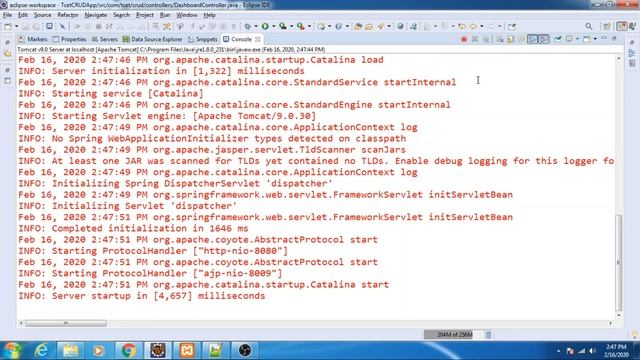The height and width of the screenshot is (360, 640).
Task: Click Back navigation arrow in toolbar
Action: (473, 27)
